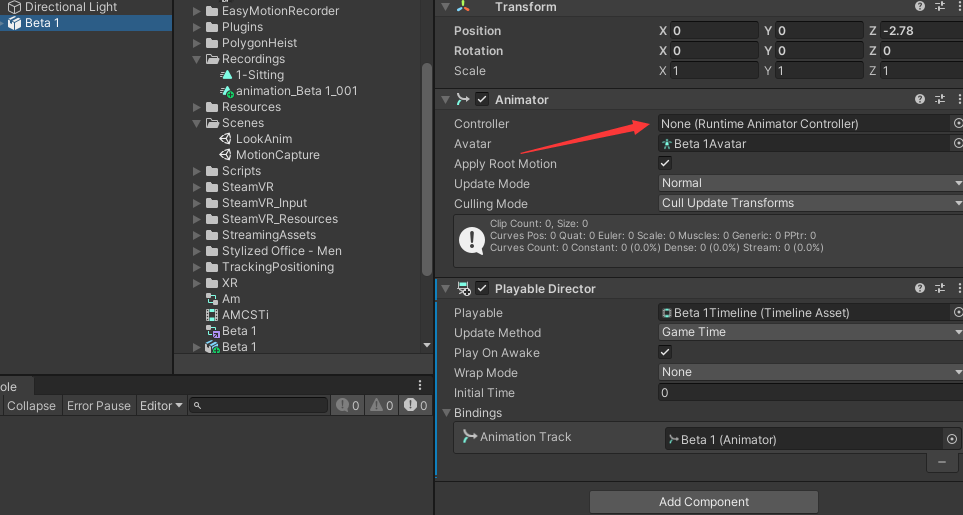Screen dimensions: 963x515
Task: Open Transform component help icon
Action: pyautogui.click(x=919, y=7)
